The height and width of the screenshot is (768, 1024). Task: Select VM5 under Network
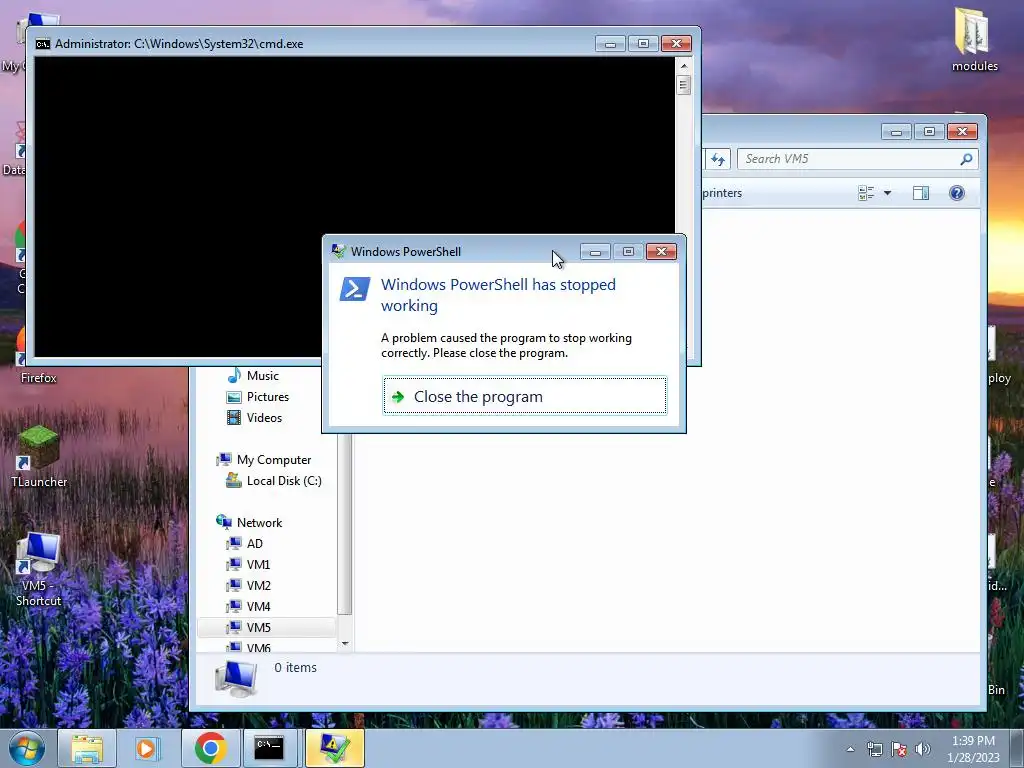point(258,627)
